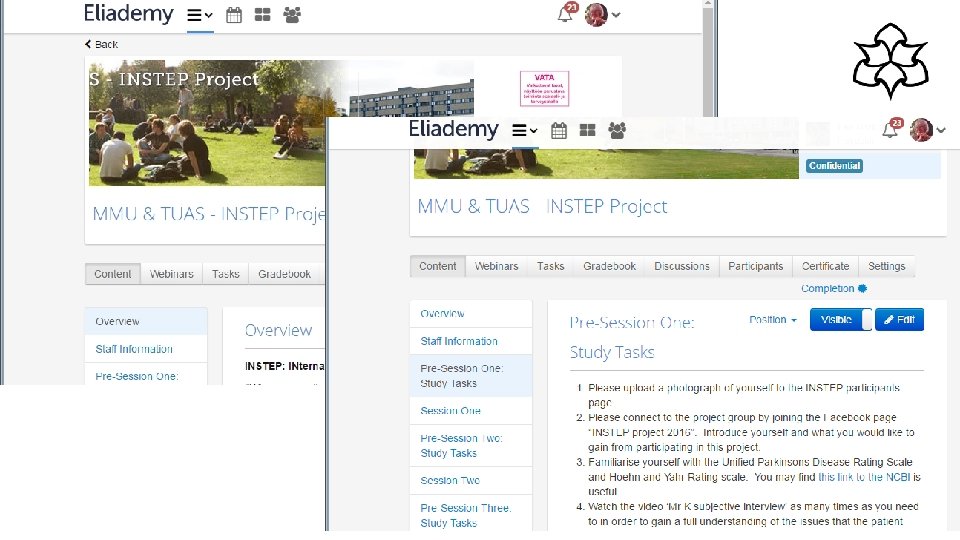Screen dimensions: 960x540
Task: Select Content tab in front window
Action: pos(438,266)
